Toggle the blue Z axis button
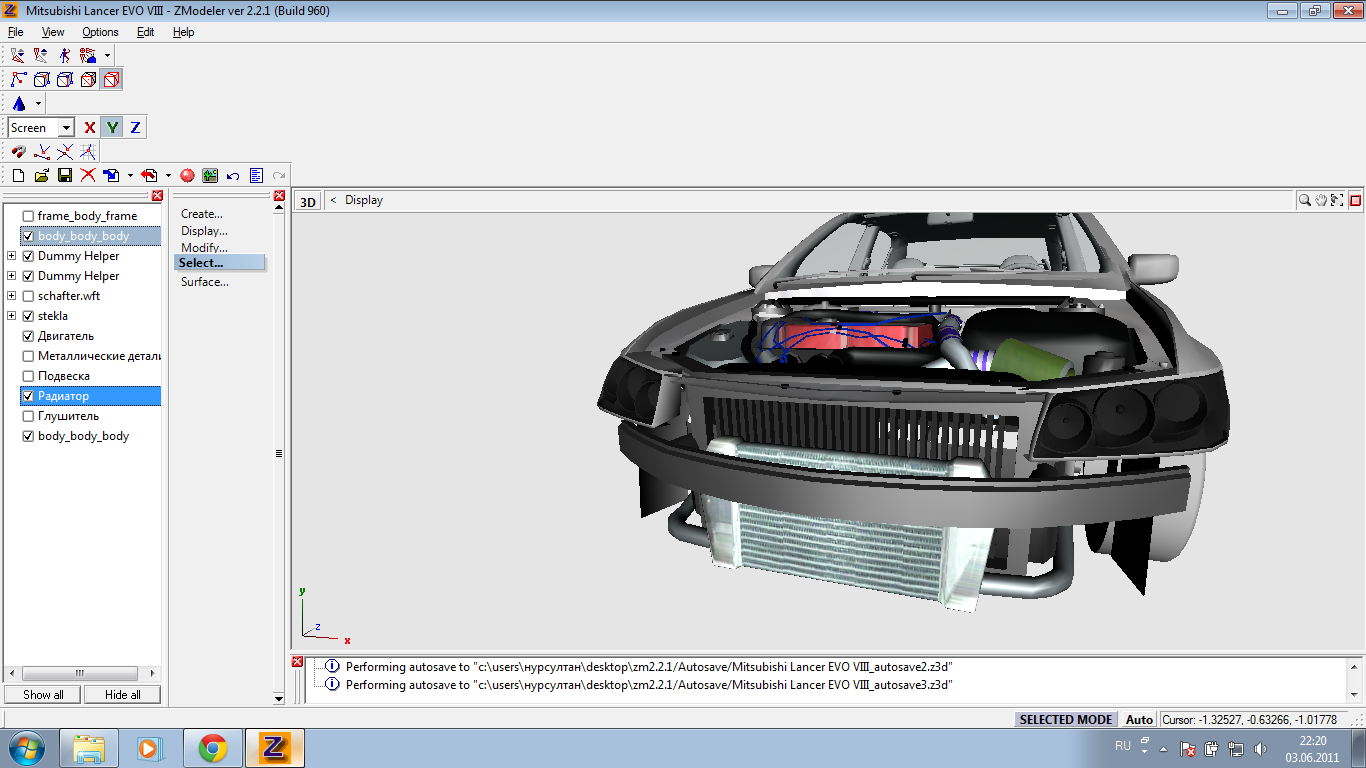Screen dimensions: 1366x768 click(x=135, y=127)
